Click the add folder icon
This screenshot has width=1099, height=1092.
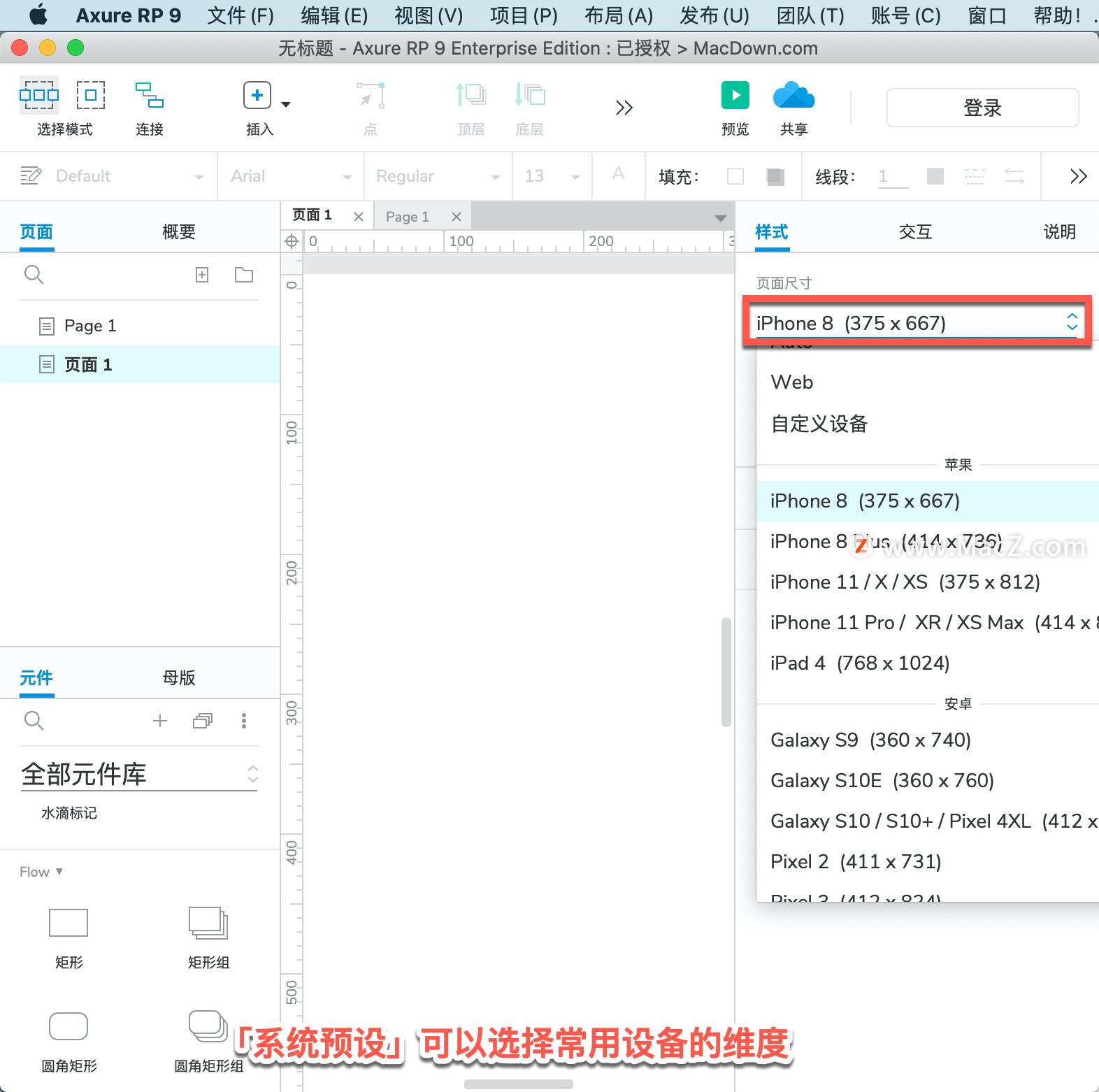click(243, 275)
